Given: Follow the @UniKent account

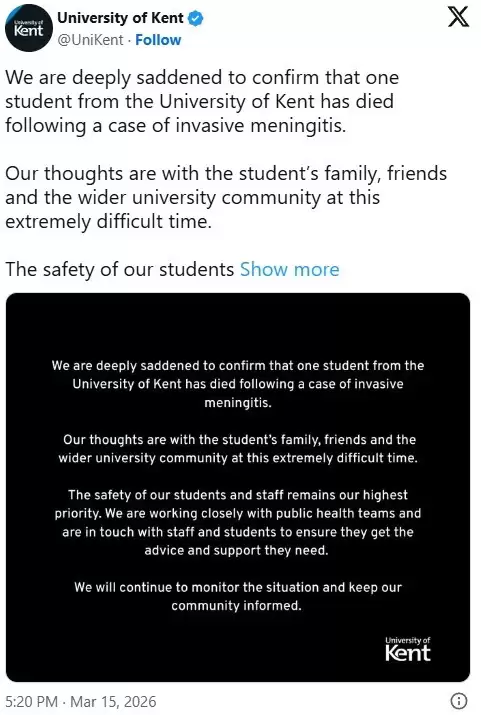Looking at the screenshot, I should point(158,40).
